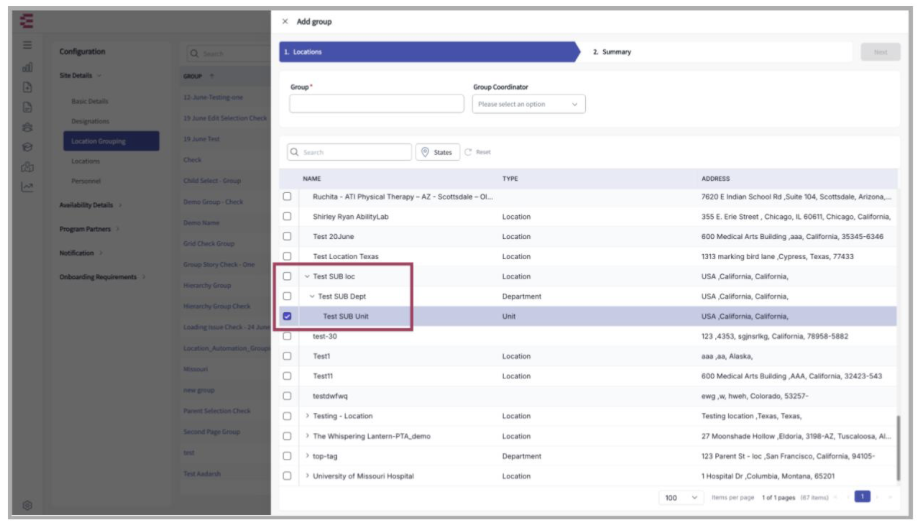Image resolution: width=918 pixels, height=526 pixels.
Task: Click the Reset filter icon
Action: tap(477, 152)
